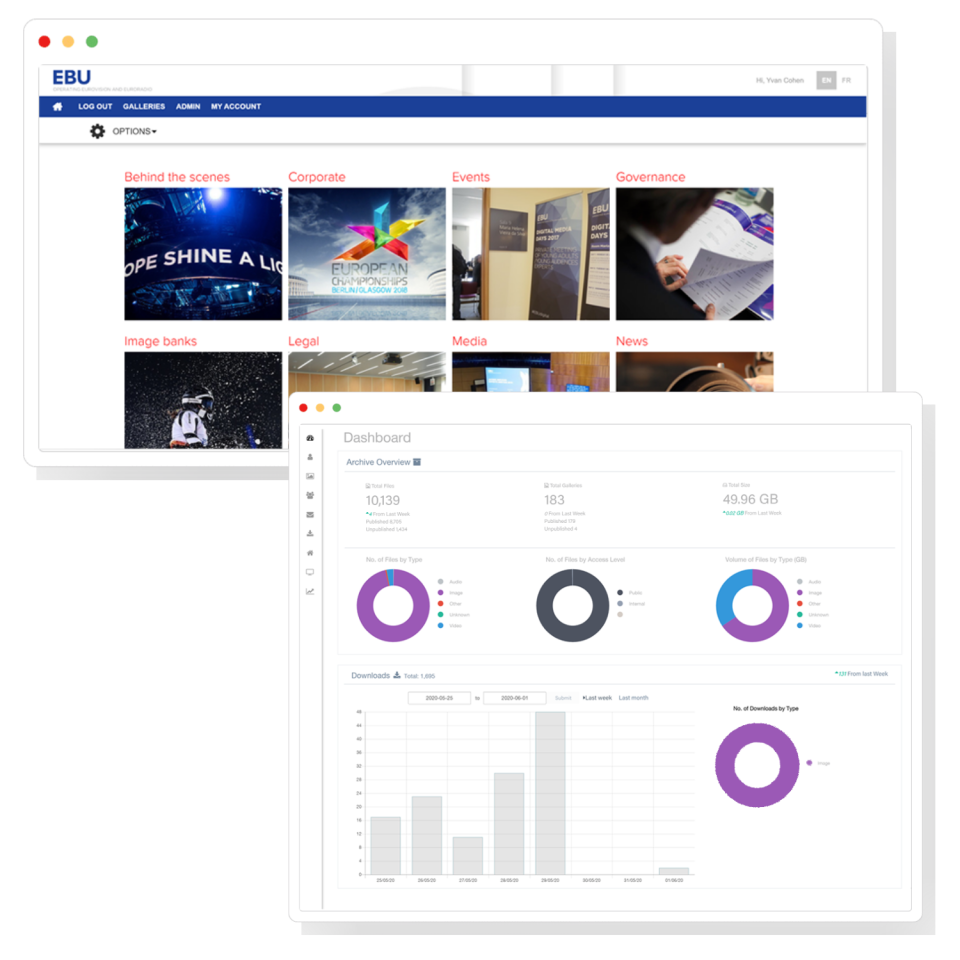Click the home icon in the EBU navigation bar
This screenshot has height=960, width=960.
58,106
